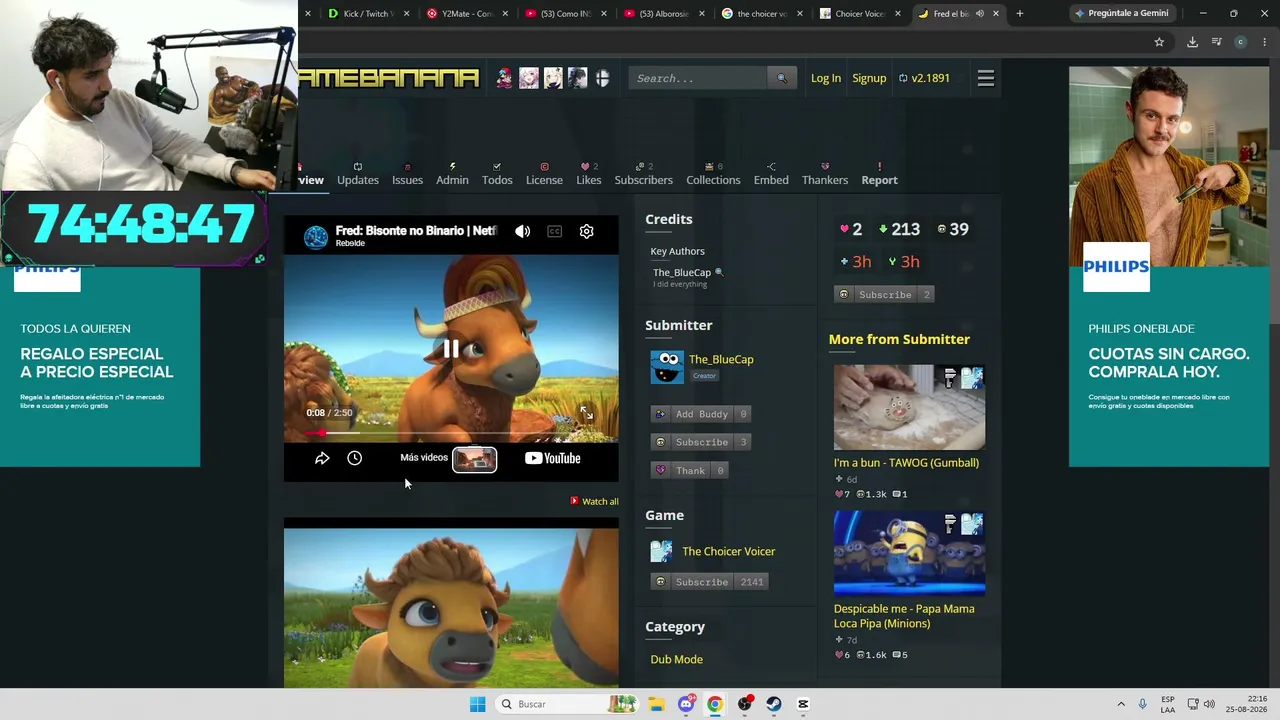Open I'm a bun TAWOG thumbnail
The height and width of the screenshot is (720, 1280).
pyautogui.click(x=909, y=407)
